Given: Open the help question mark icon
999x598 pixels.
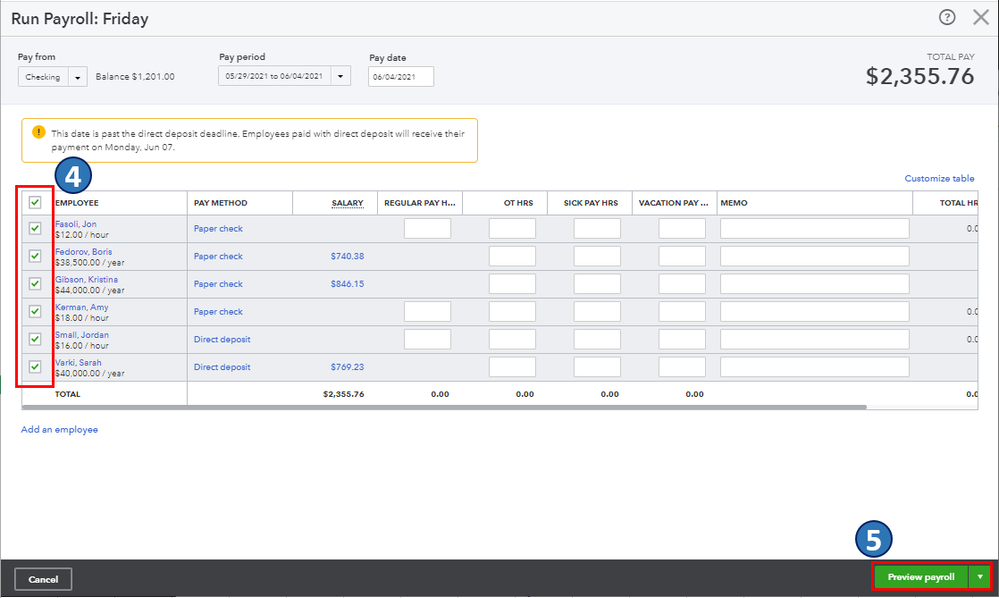Looking at the screenshot, I should (947, 17).
